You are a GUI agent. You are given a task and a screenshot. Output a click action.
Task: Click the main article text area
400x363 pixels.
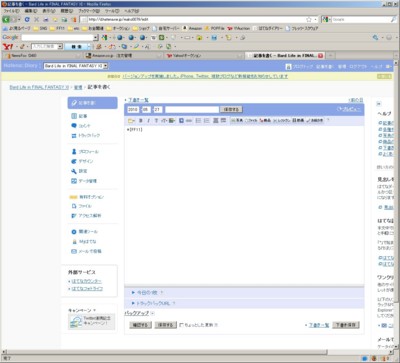[244, 206]
